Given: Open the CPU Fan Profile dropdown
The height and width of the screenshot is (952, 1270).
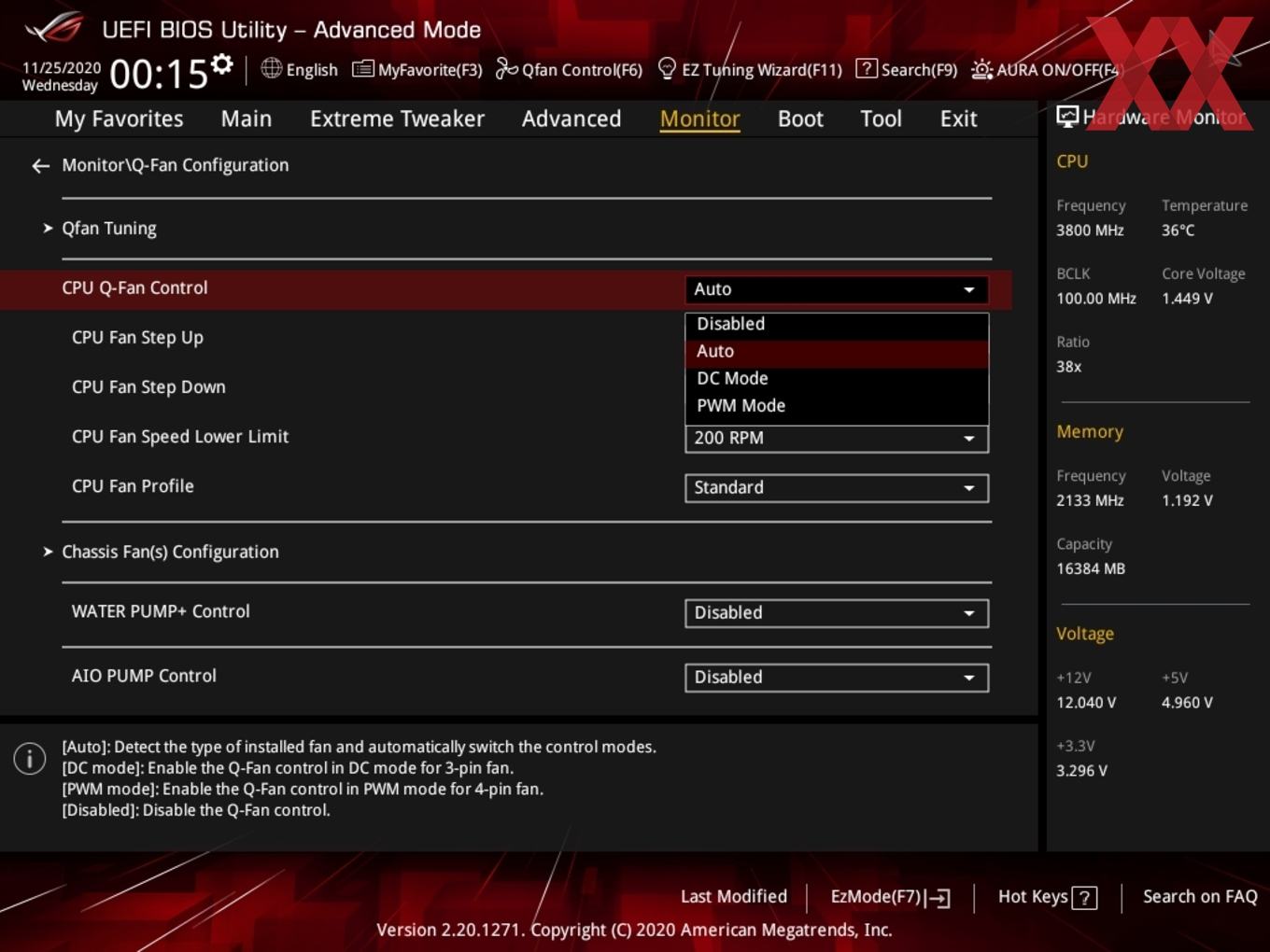Looking at the screenshot, I should 837,488.
